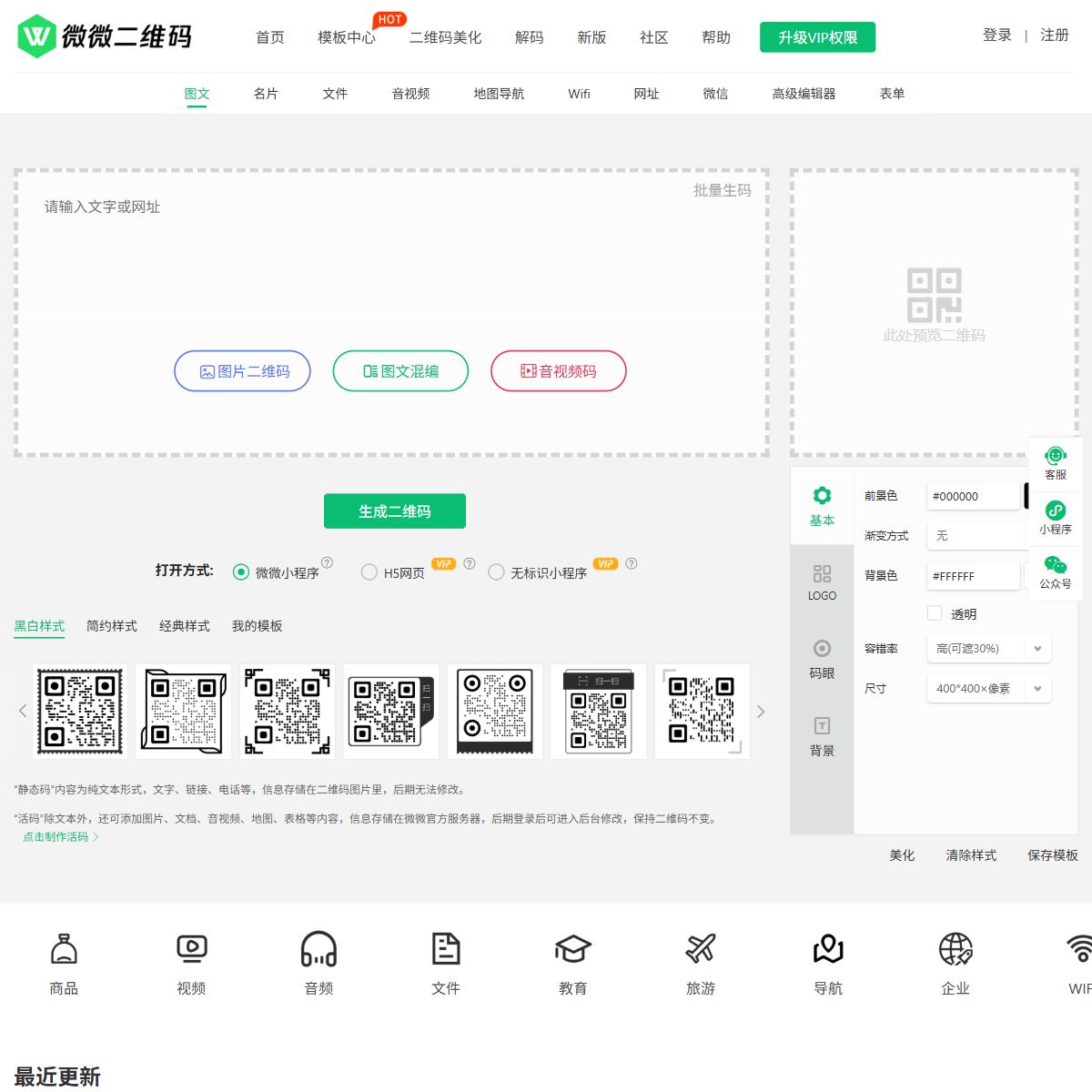Choose the round-eye QR style thumbnail
This screenshot has height=1092, width=1092.
click(495, 712)
